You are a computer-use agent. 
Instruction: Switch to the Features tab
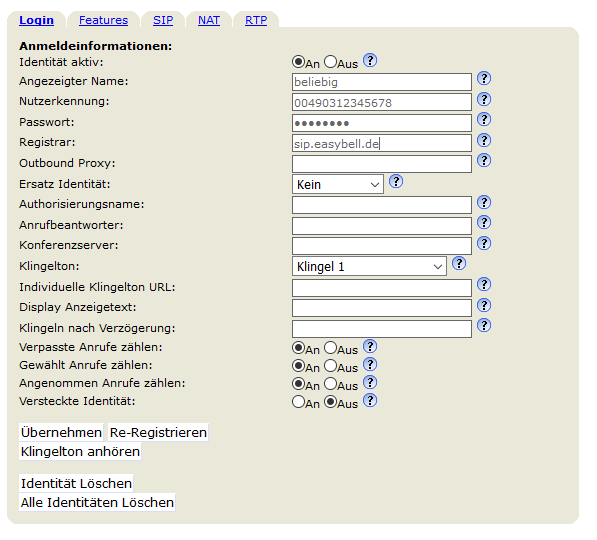coord(103,20)
